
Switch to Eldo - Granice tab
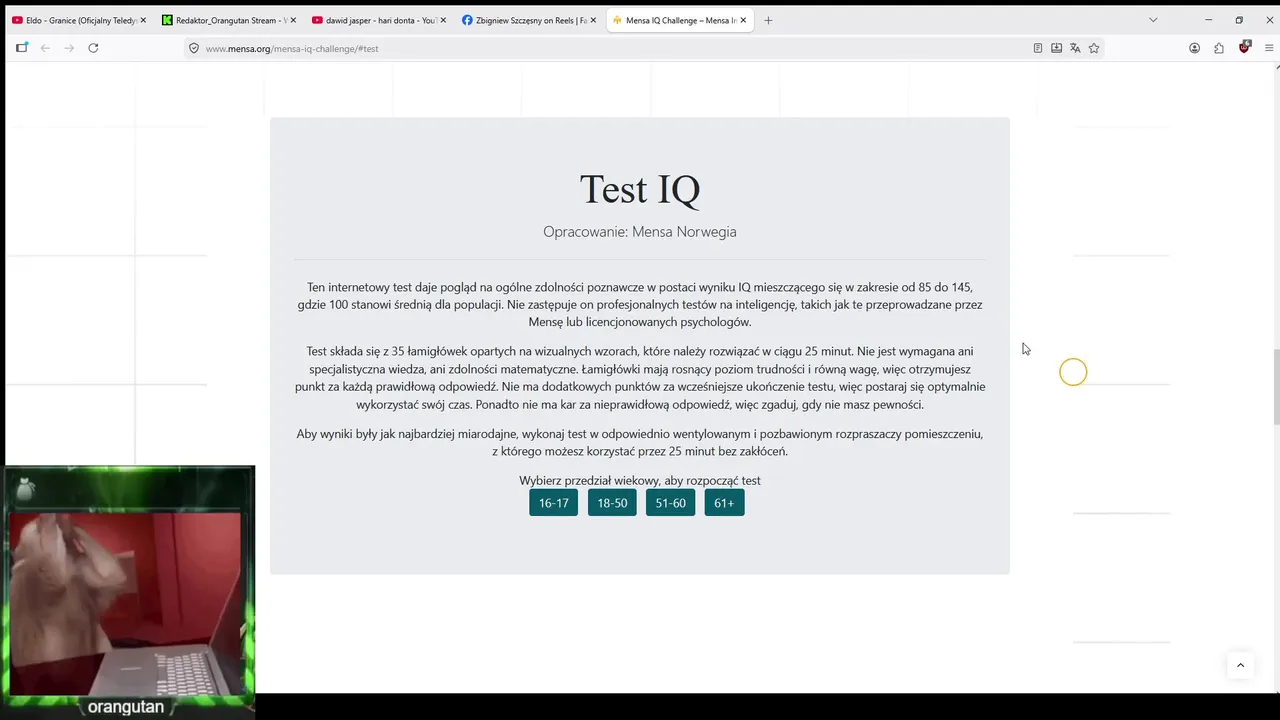tap(79, 20)
